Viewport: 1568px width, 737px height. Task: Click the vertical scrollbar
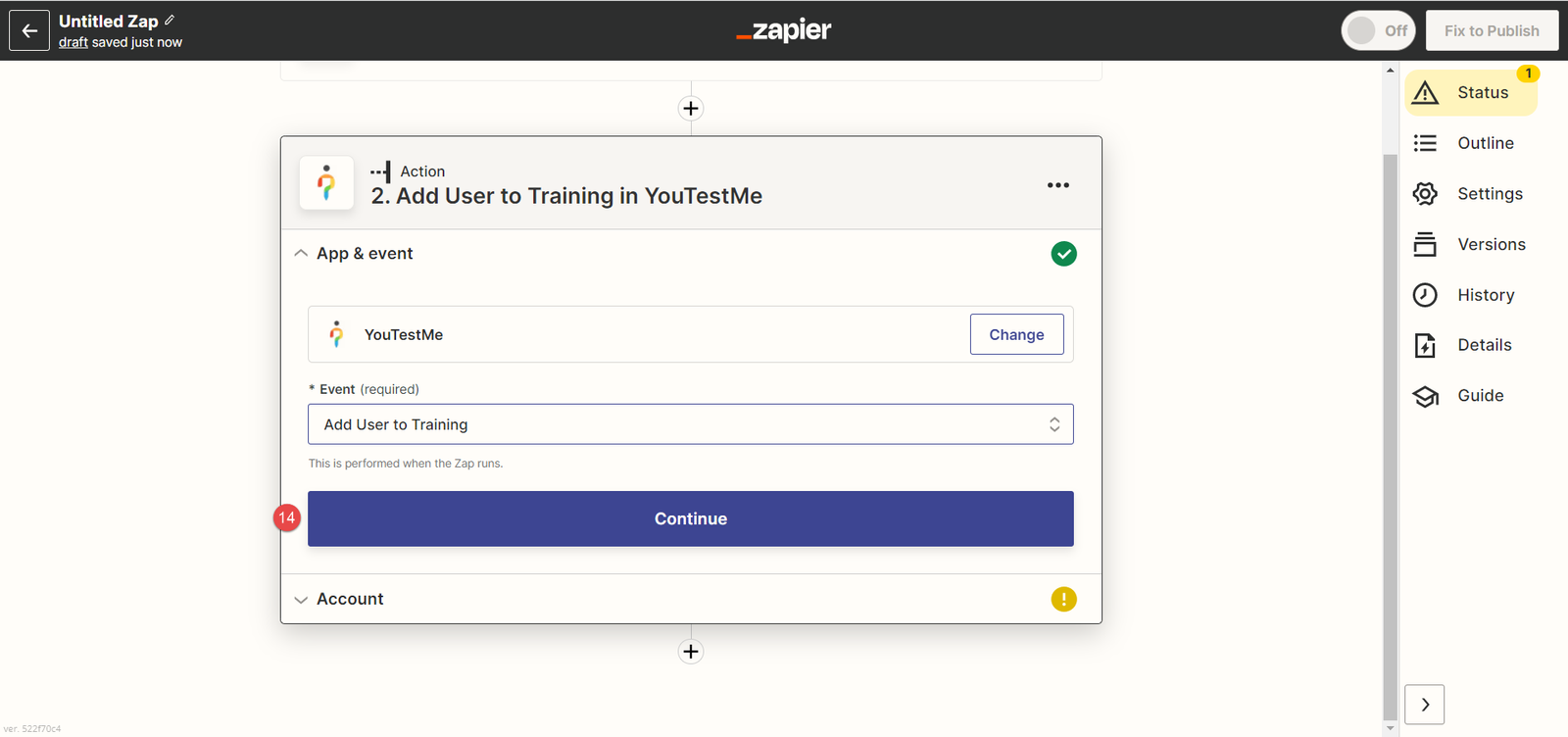(1390, 431)
